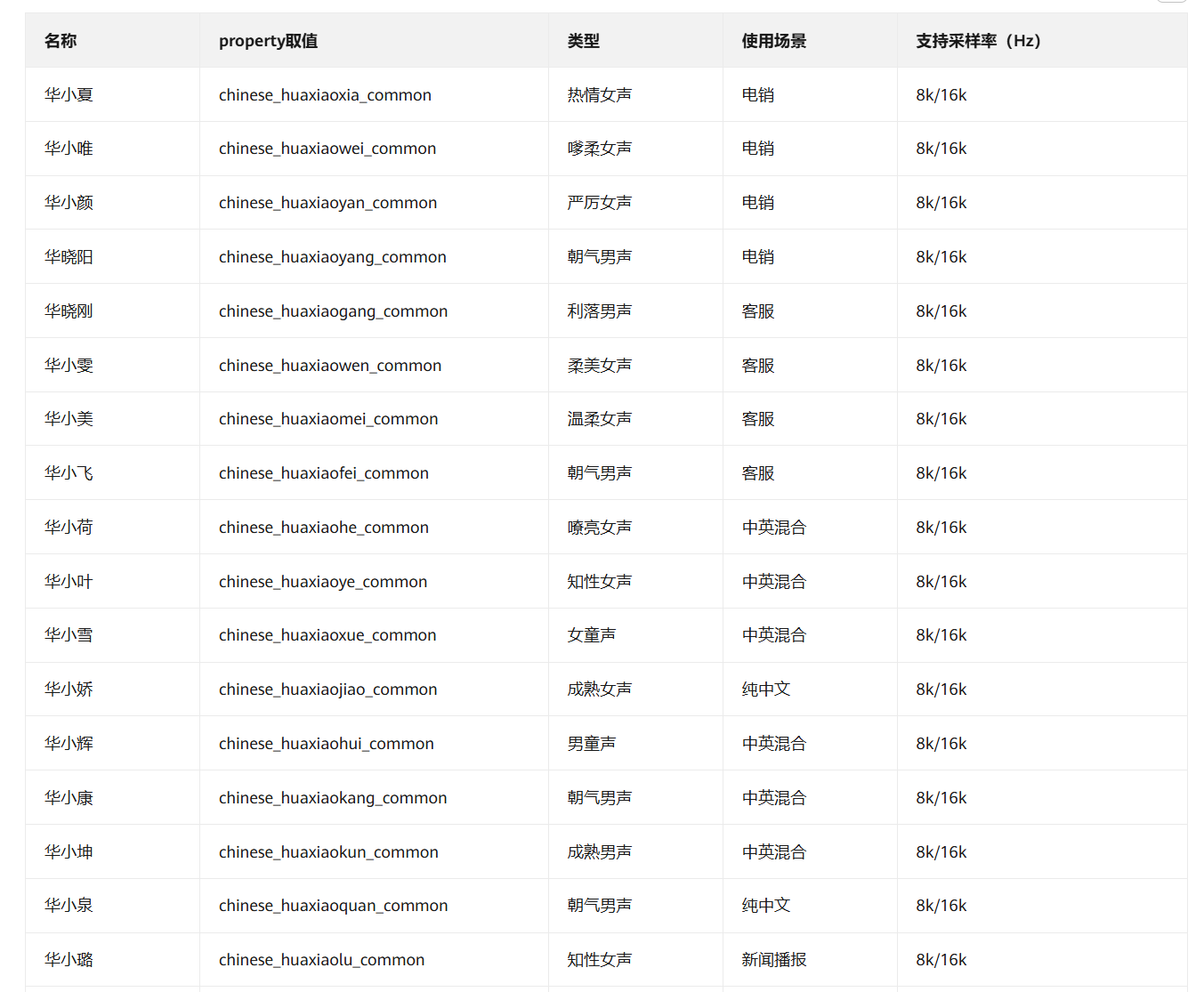Click the 成熟男声 type cell
Screen dimensions: 1204x992
[600, 852]
